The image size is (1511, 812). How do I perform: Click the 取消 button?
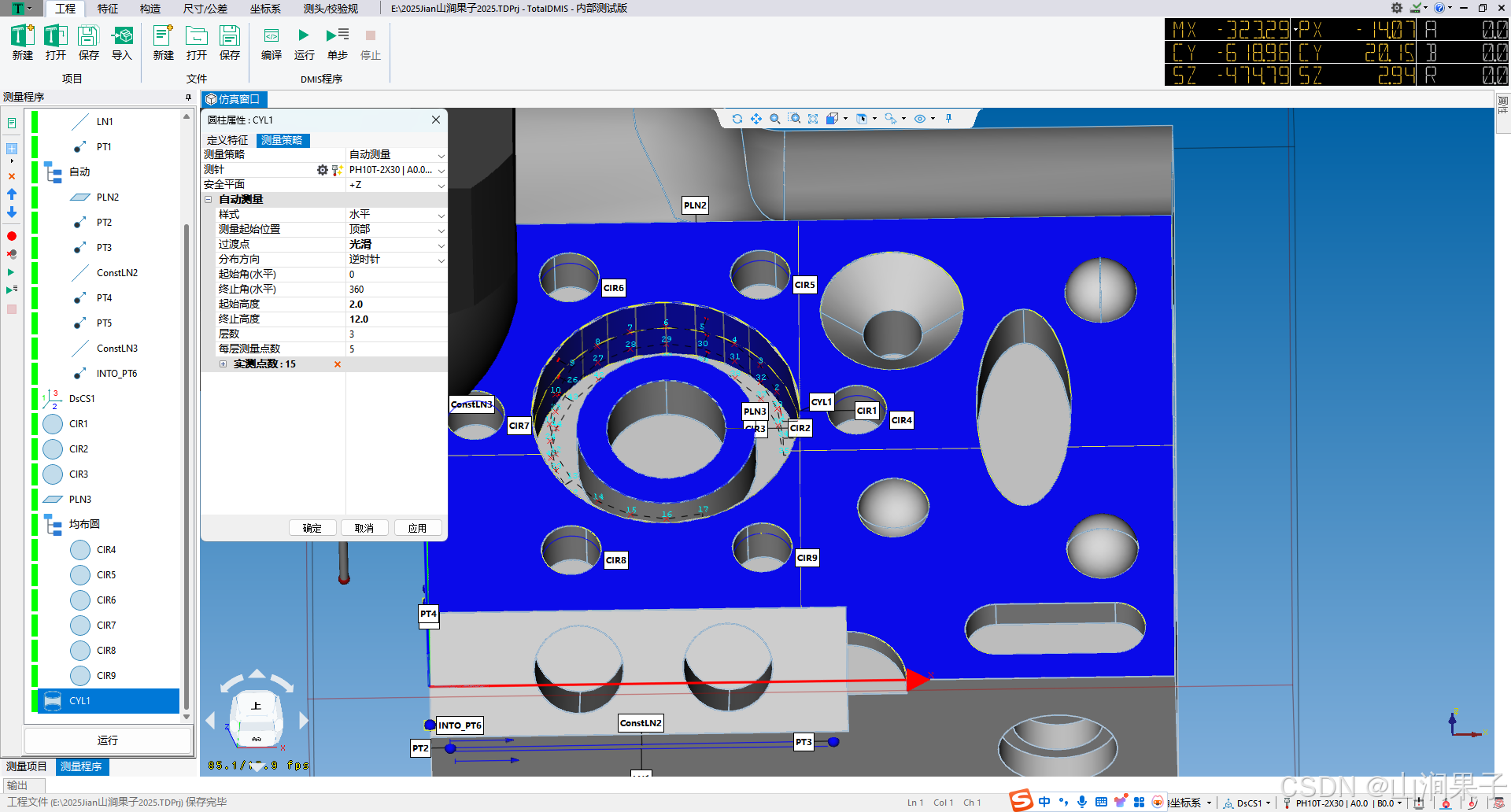point(364,528)
